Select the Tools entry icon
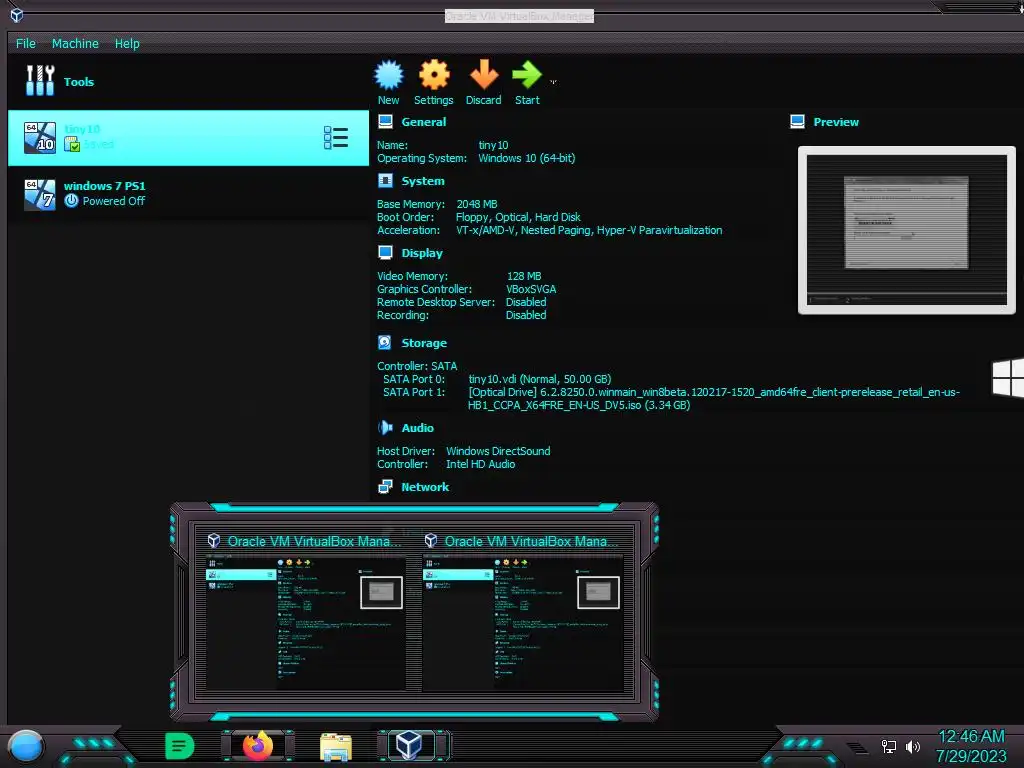1024x768 pixels. click(x=40, y=81)
